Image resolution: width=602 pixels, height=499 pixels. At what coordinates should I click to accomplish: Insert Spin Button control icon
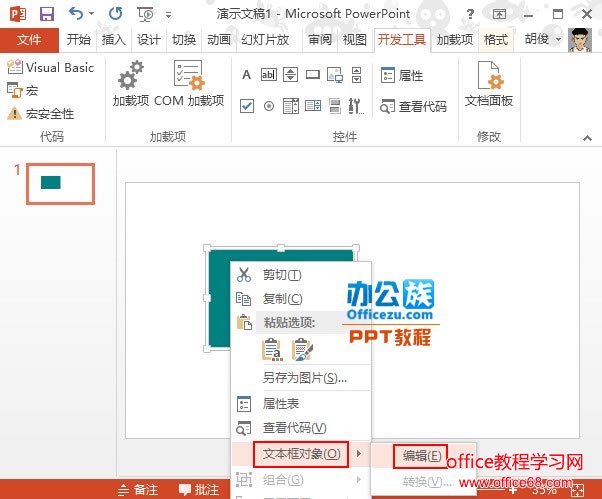[x=290, y=74]
